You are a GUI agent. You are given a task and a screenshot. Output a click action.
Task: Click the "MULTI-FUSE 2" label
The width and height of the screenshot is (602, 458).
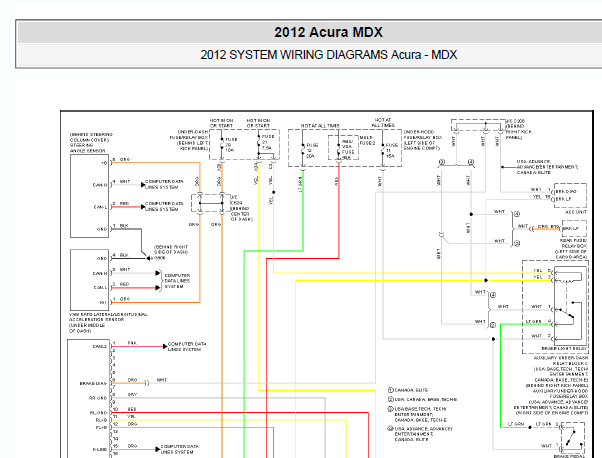(367, 141)
